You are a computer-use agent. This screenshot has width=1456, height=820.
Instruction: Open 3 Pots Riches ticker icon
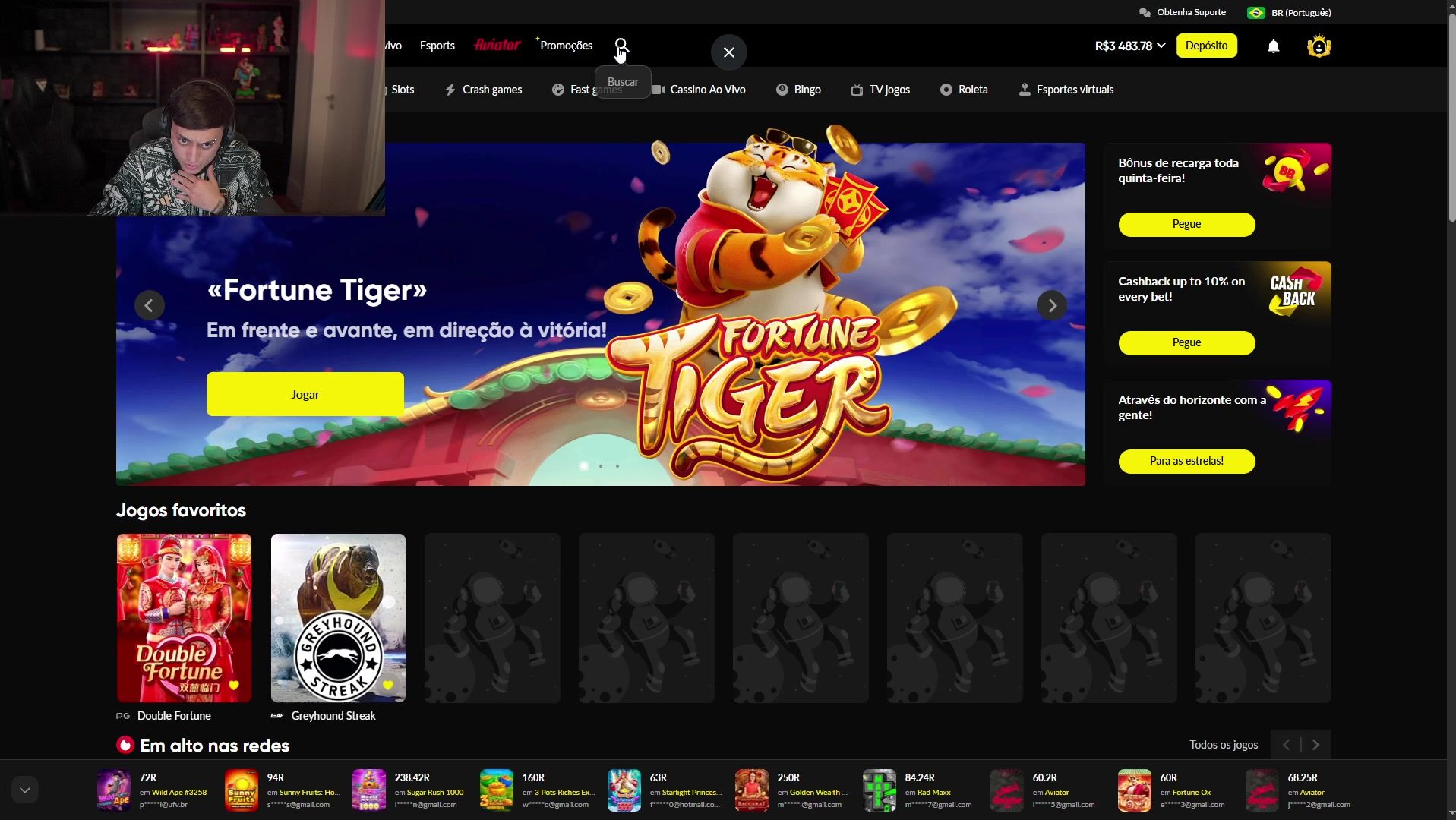pos(497,790)
